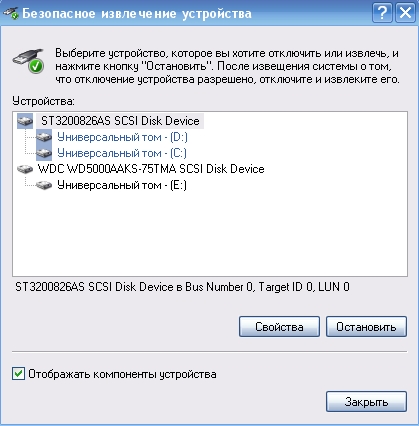Image resolution: width=419 pixels, height=426 pixels.
Task: Click the Отображать компоненты устройства label text
Action: tap(122, 374)
